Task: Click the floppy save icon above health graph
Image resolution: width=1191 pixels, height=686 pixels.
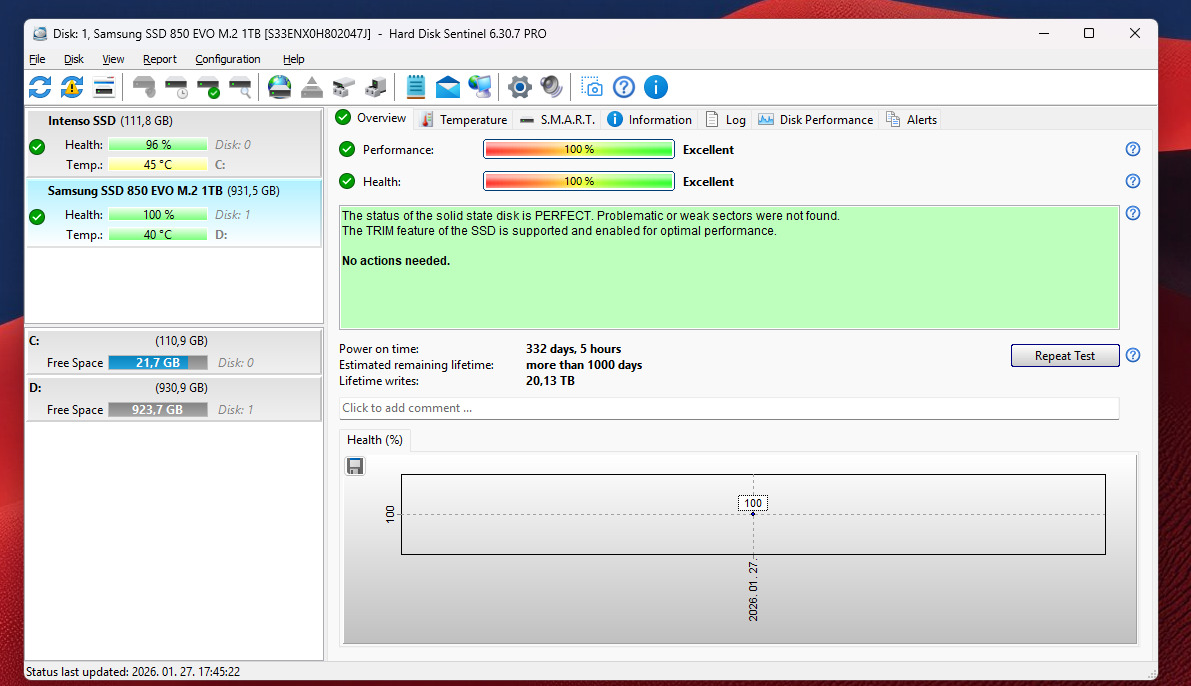Action: pos(355,466)
